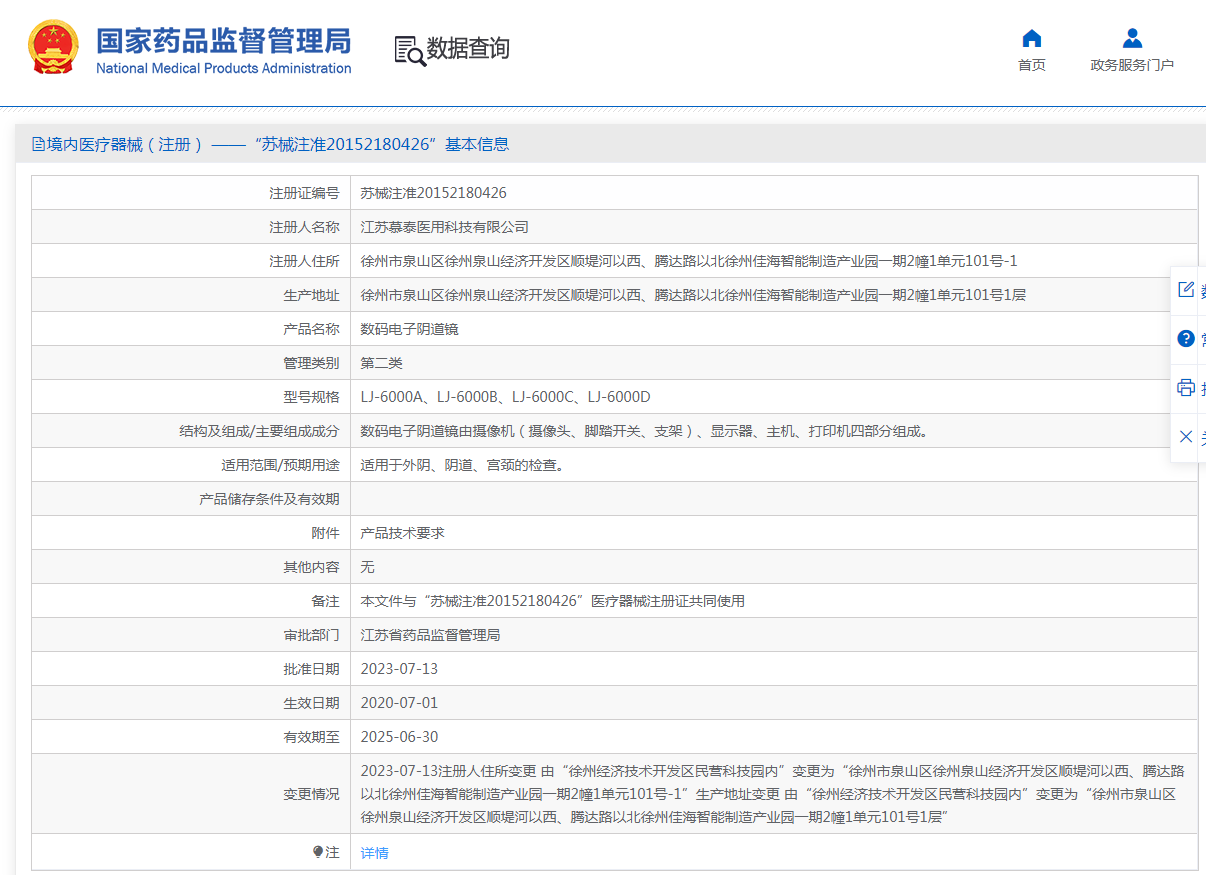Click the 江苏慕泰医用科技有限公司 registrant name

click(444, 227)
